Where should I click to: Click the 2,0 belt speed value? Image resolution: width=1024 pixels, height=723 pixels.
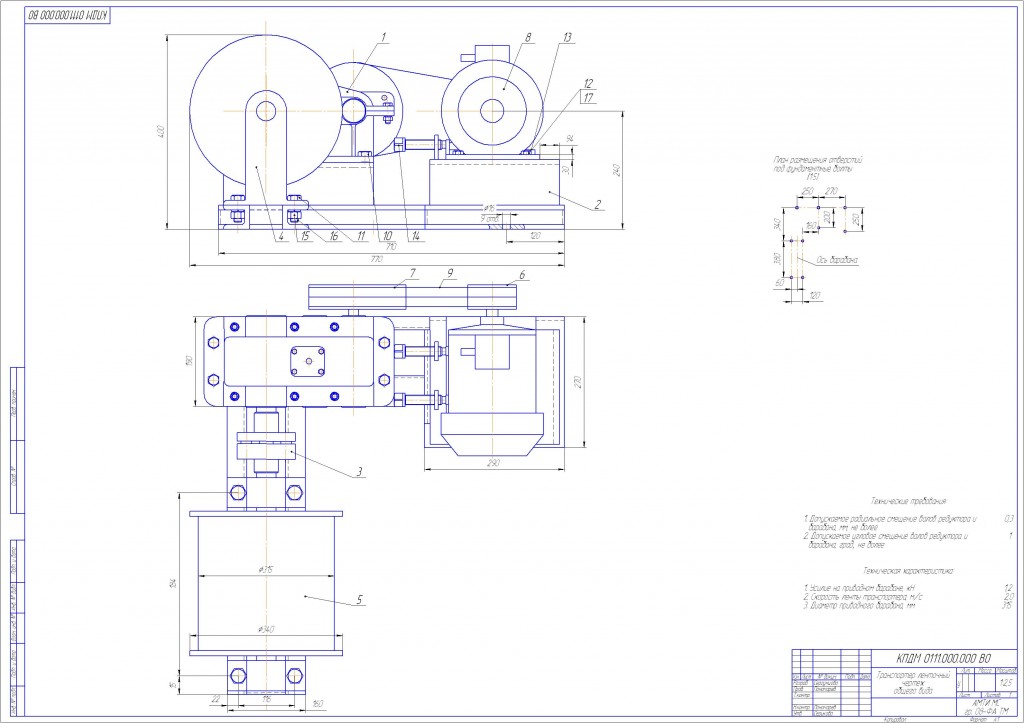click(1009, 597)
